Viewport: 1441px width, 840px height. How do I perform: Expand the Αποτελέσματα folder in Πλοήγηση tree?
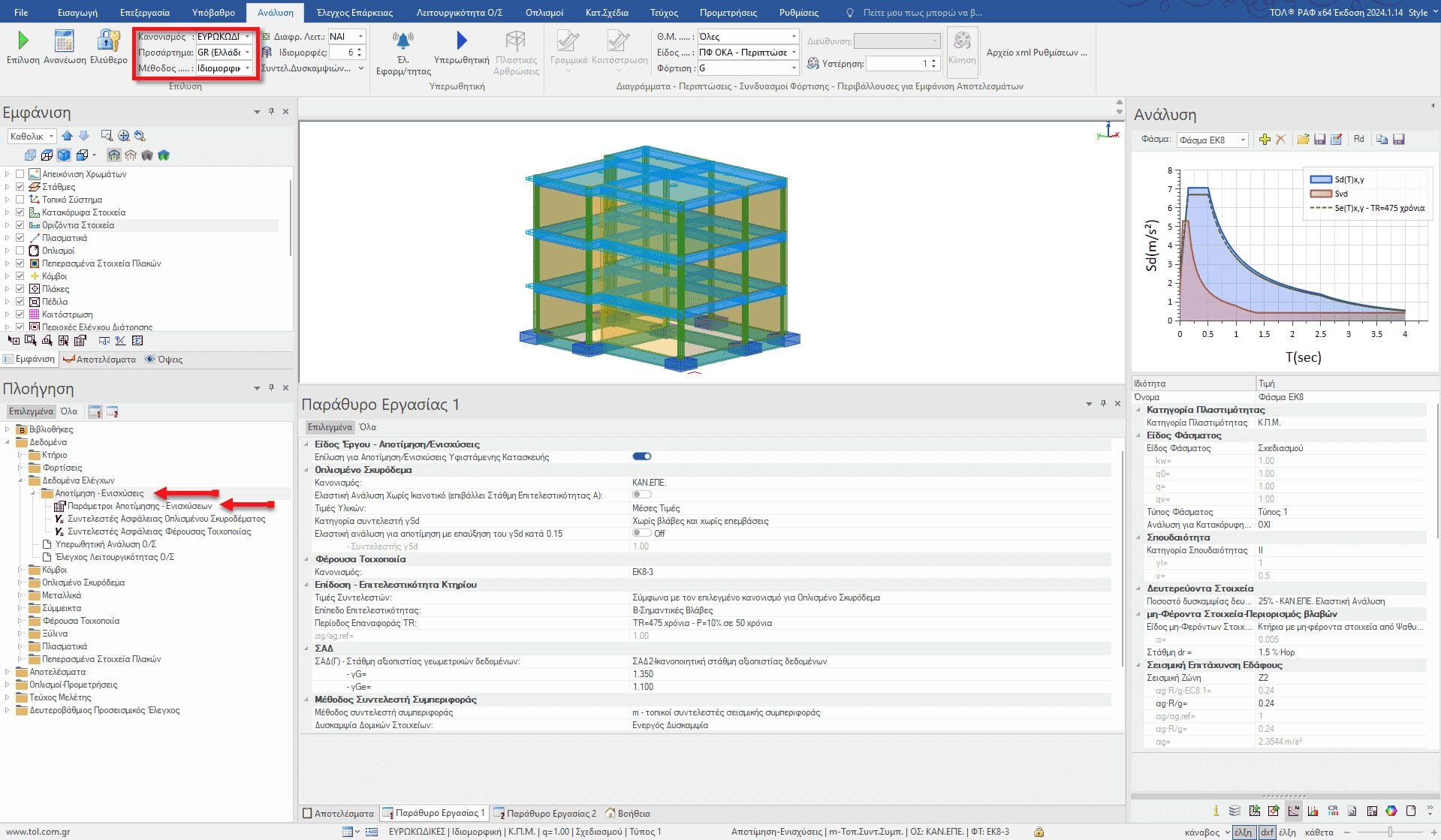[8, 672]
